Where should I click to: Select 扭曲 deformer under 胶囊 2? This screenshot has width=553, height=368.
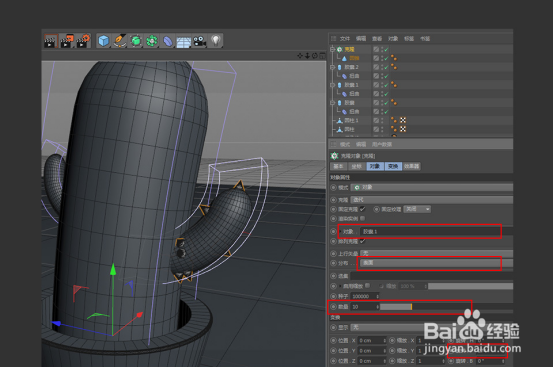click(354, 76)
